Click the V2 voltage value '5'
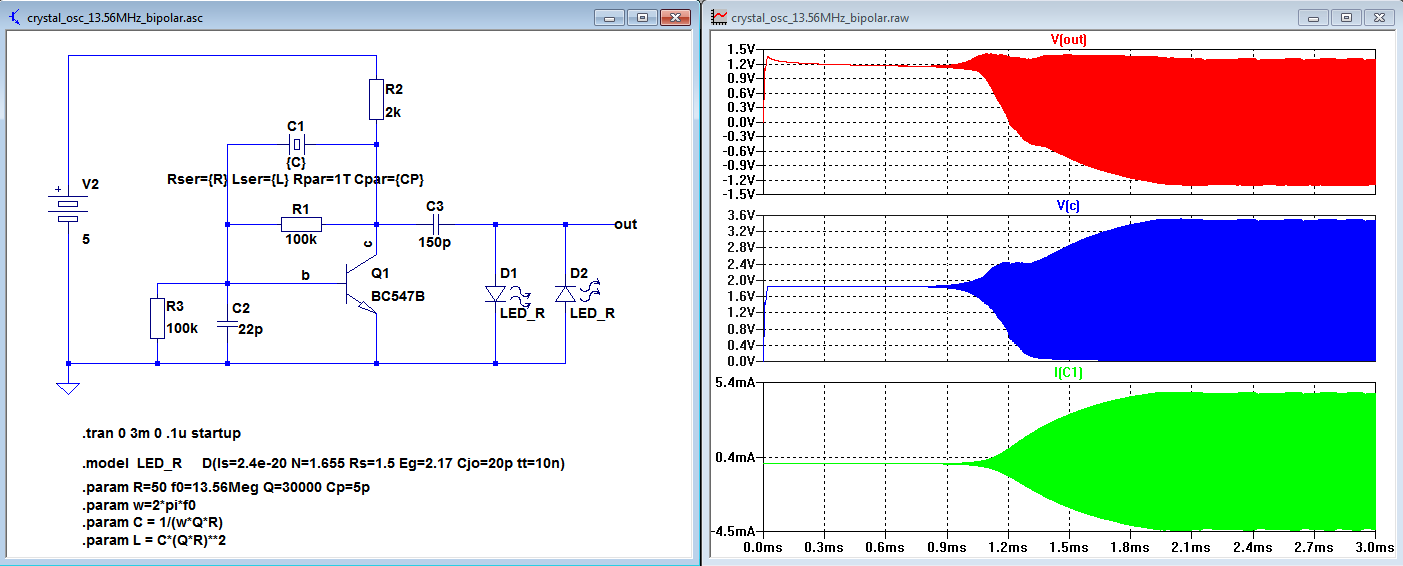This screenshot has width=1403, height=566. [86, 240]
